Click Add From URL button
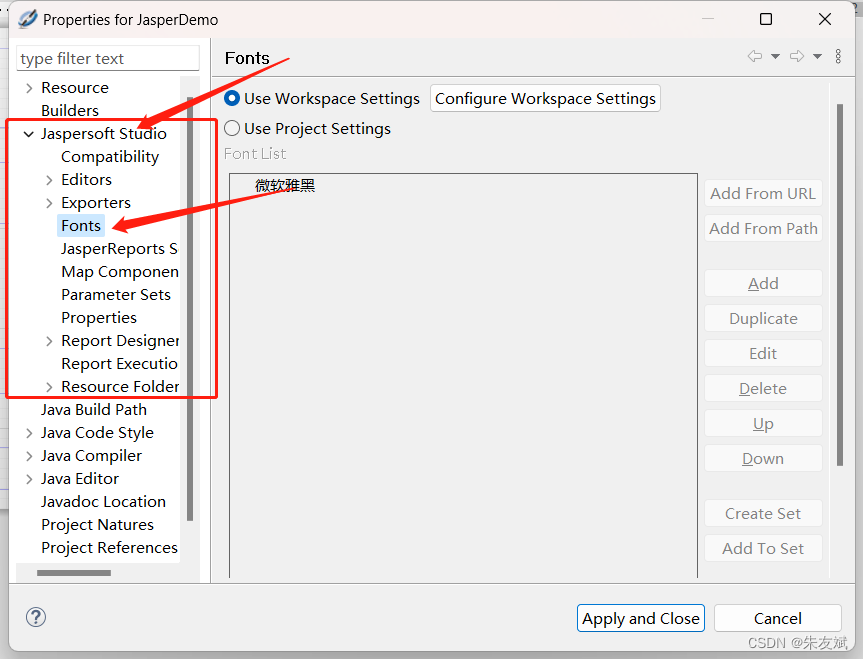The image size is (863, 659). pos(763,194)
